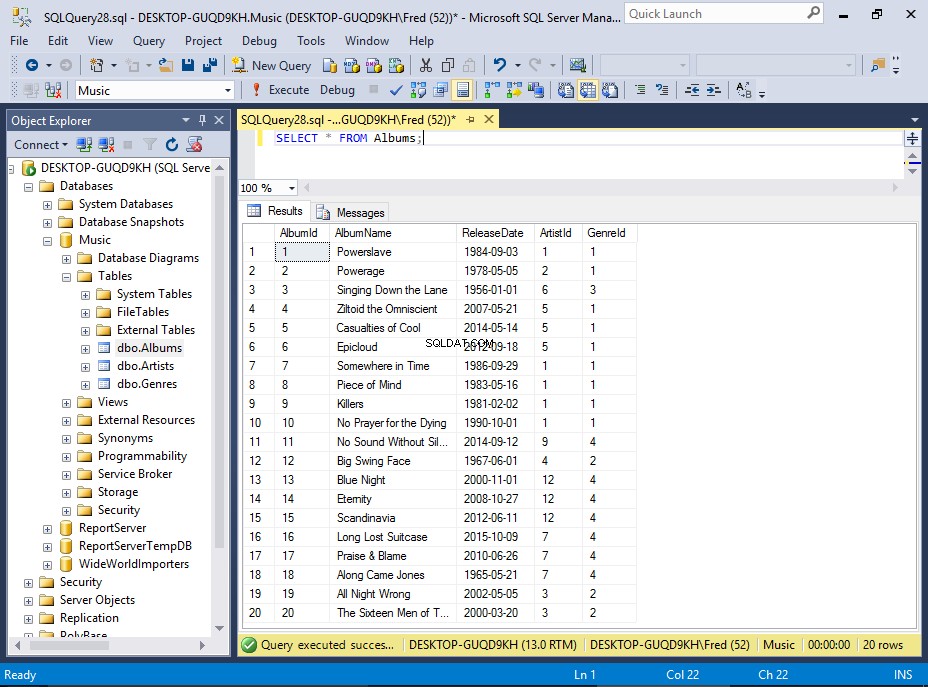Click the Debug button

[x=337, y=90]
